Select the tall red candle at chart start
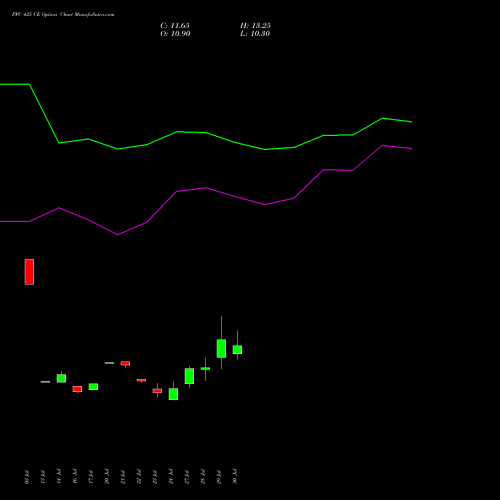 point(29,272)
